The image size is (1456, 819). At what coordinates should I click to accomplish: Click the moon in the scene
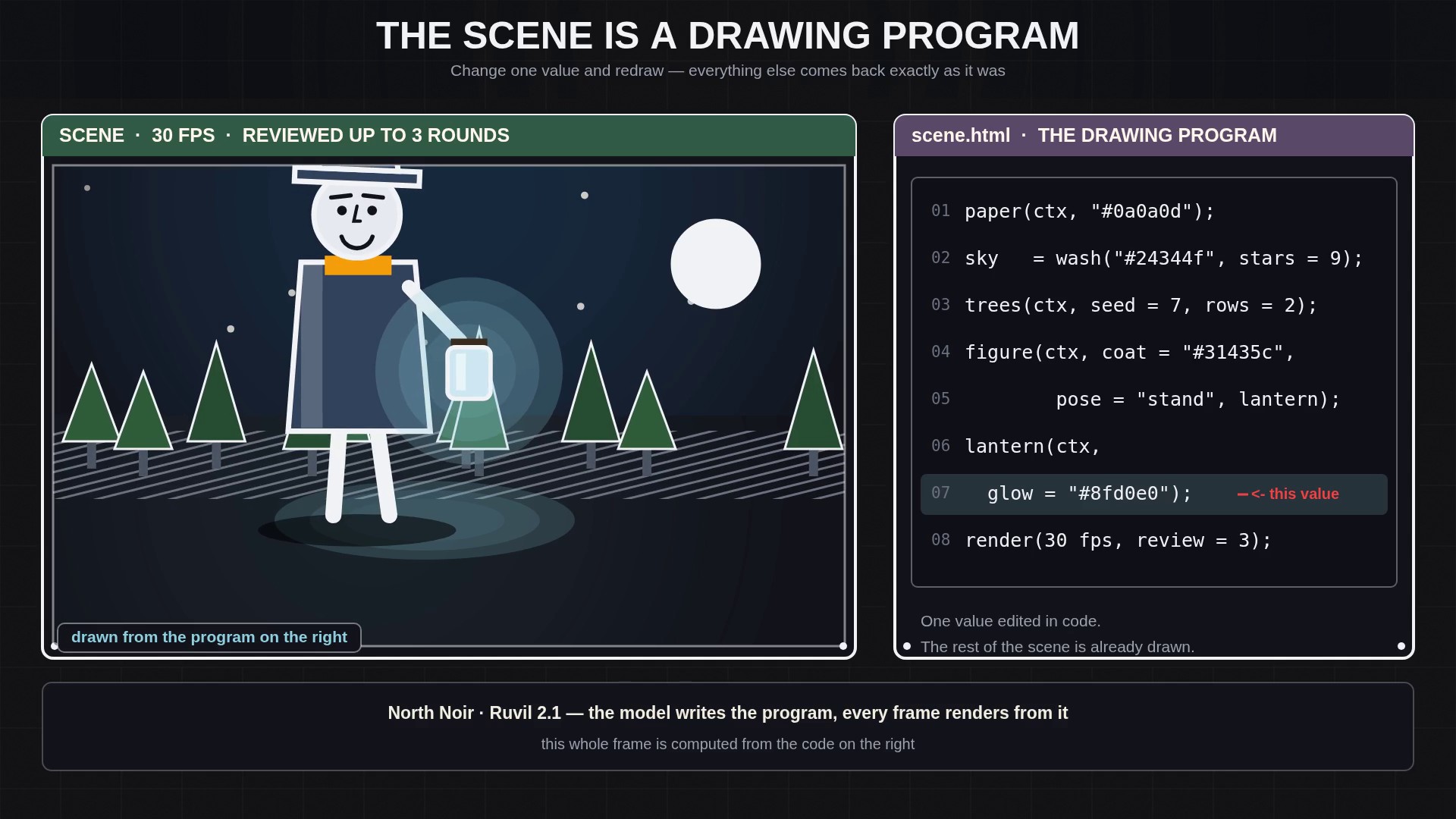click(716, 264)
